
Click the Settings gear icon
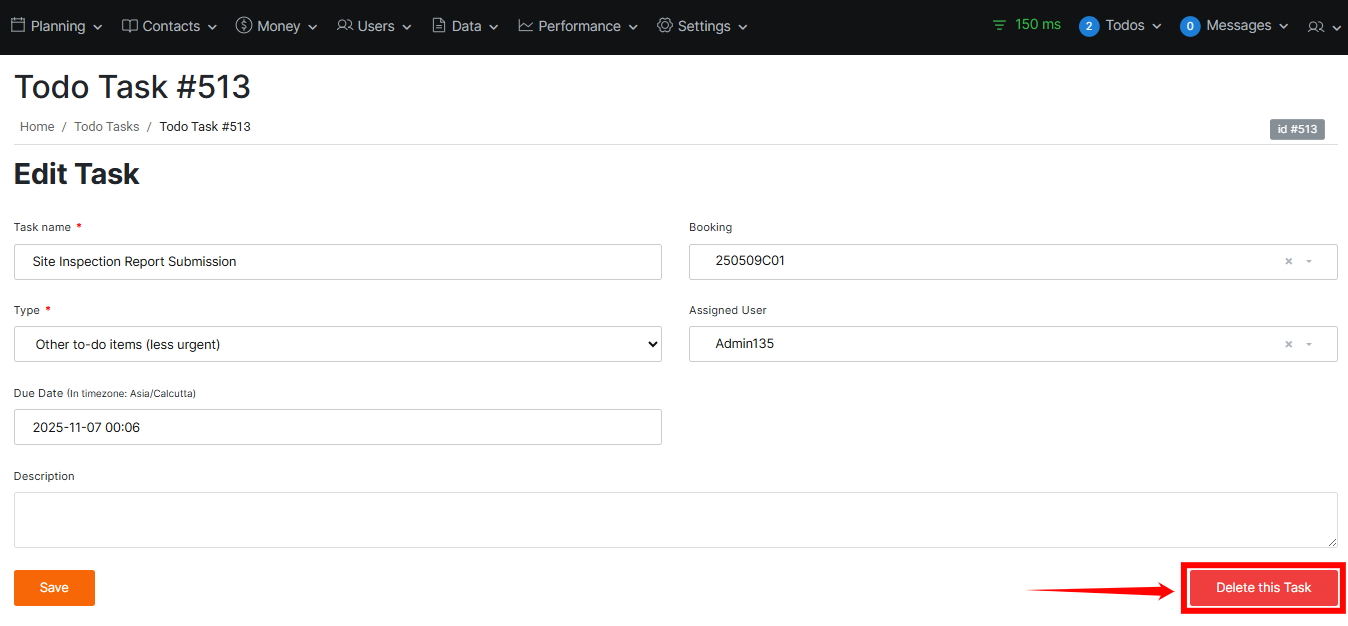click(665, 26)
